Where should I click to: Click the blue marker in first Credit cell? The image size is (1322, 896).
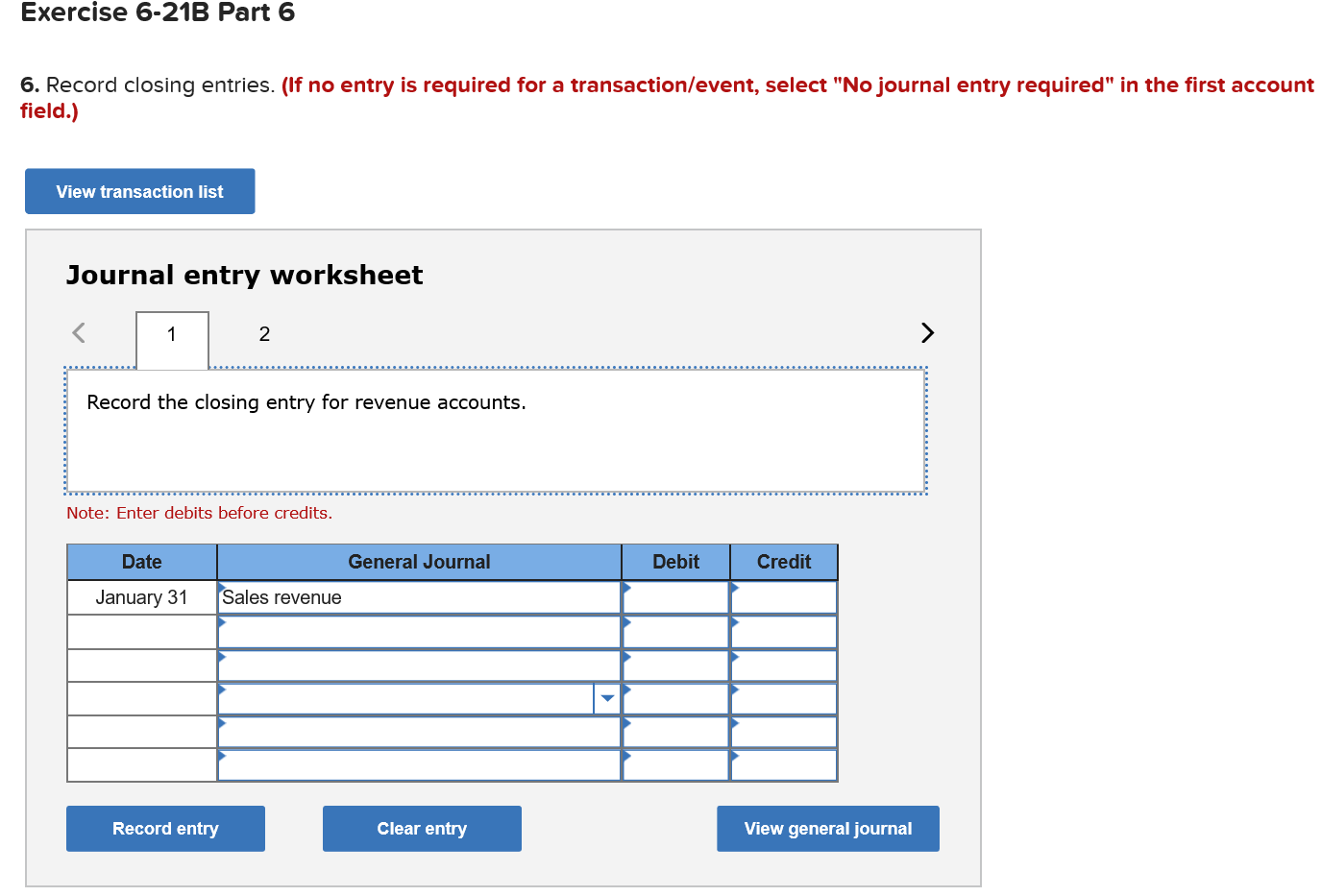pos(735,588)
